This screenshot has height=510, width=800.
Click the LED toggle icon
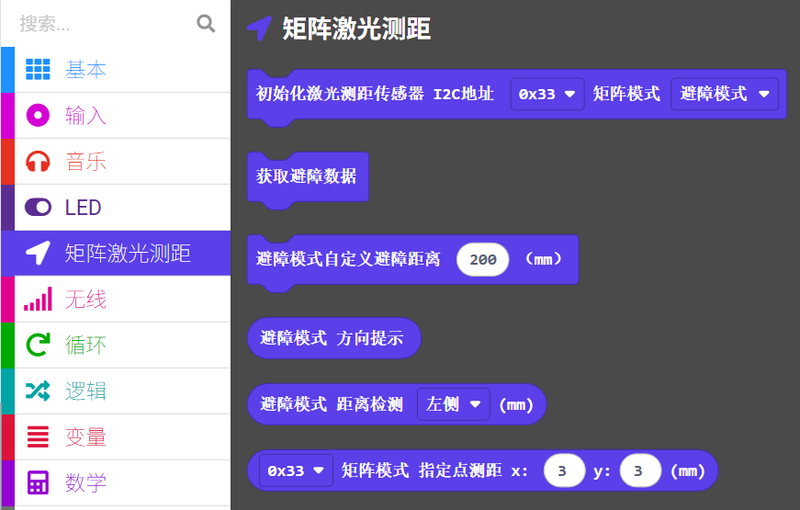[38, 207]
